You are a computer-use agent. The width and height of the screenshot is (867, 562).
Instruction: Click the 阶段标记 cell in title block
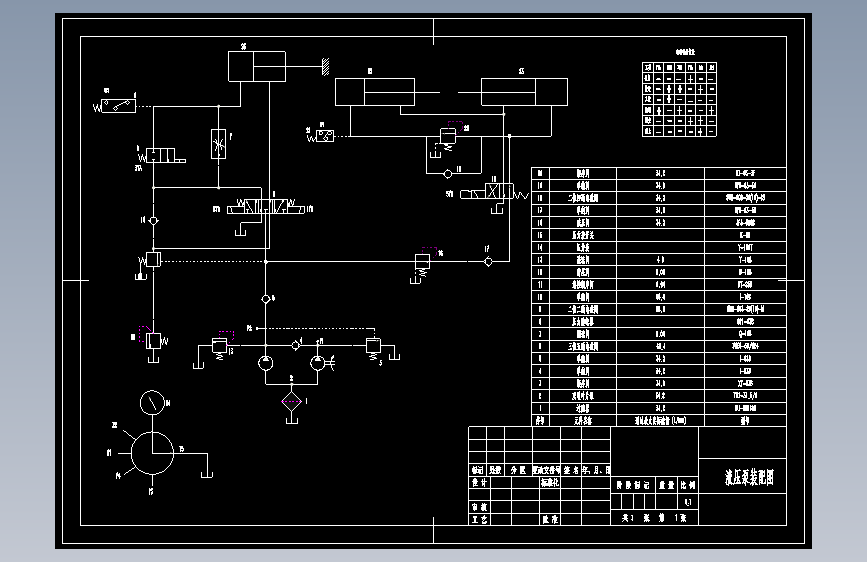coord(633,485)
